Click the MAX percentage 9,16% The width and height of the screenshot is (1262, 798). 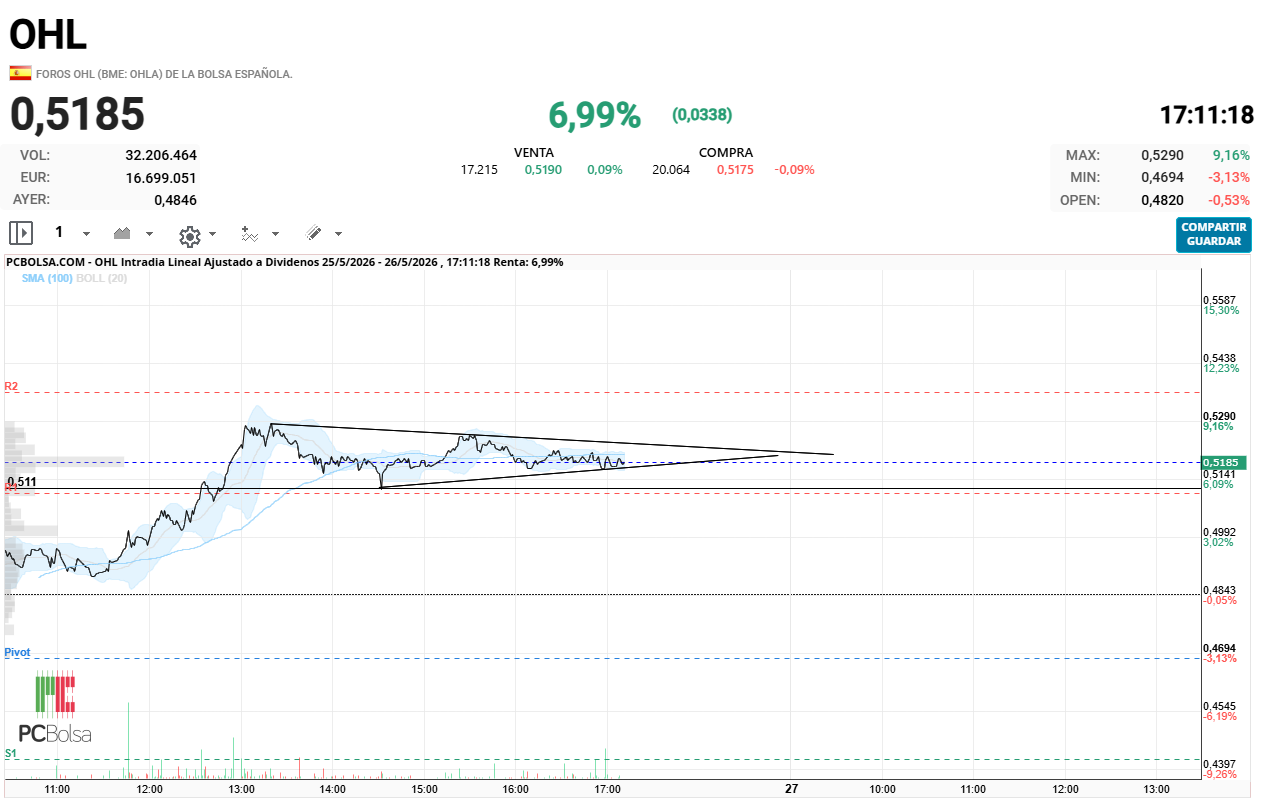pyautogui.click(x=1231, y=155)
